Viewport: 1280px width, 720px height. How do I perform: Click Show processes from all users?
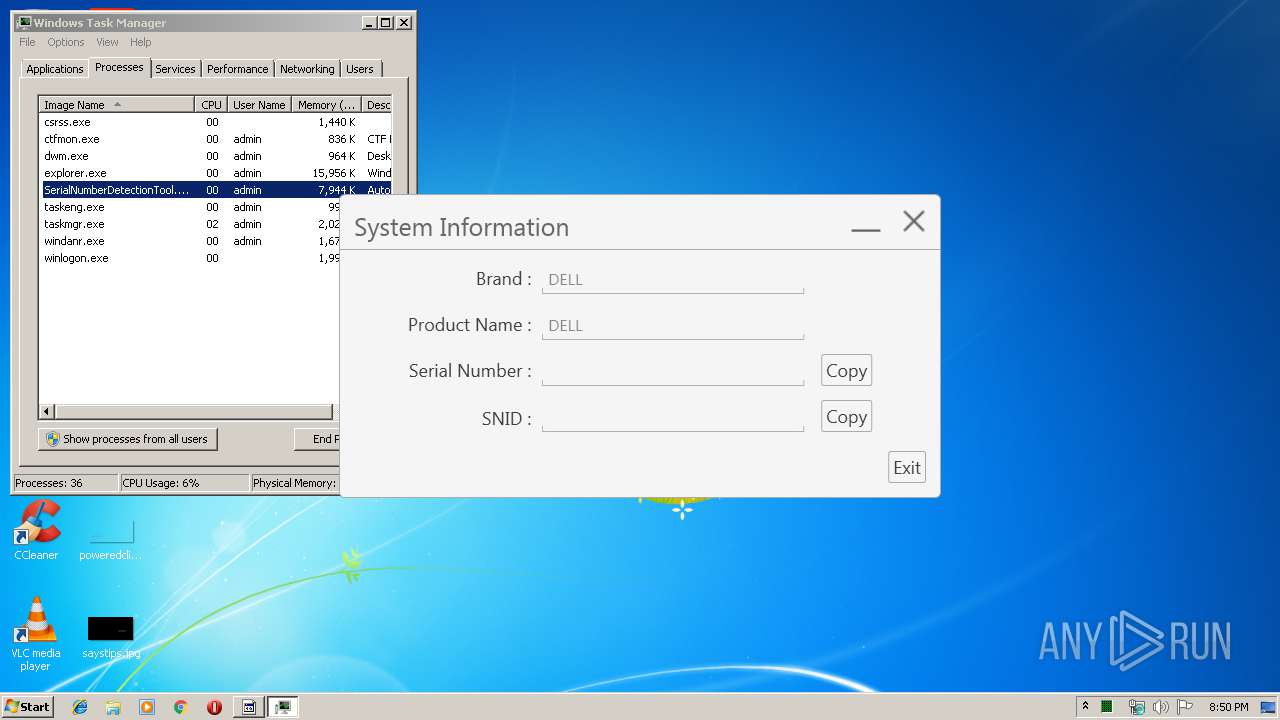point(127,439)
